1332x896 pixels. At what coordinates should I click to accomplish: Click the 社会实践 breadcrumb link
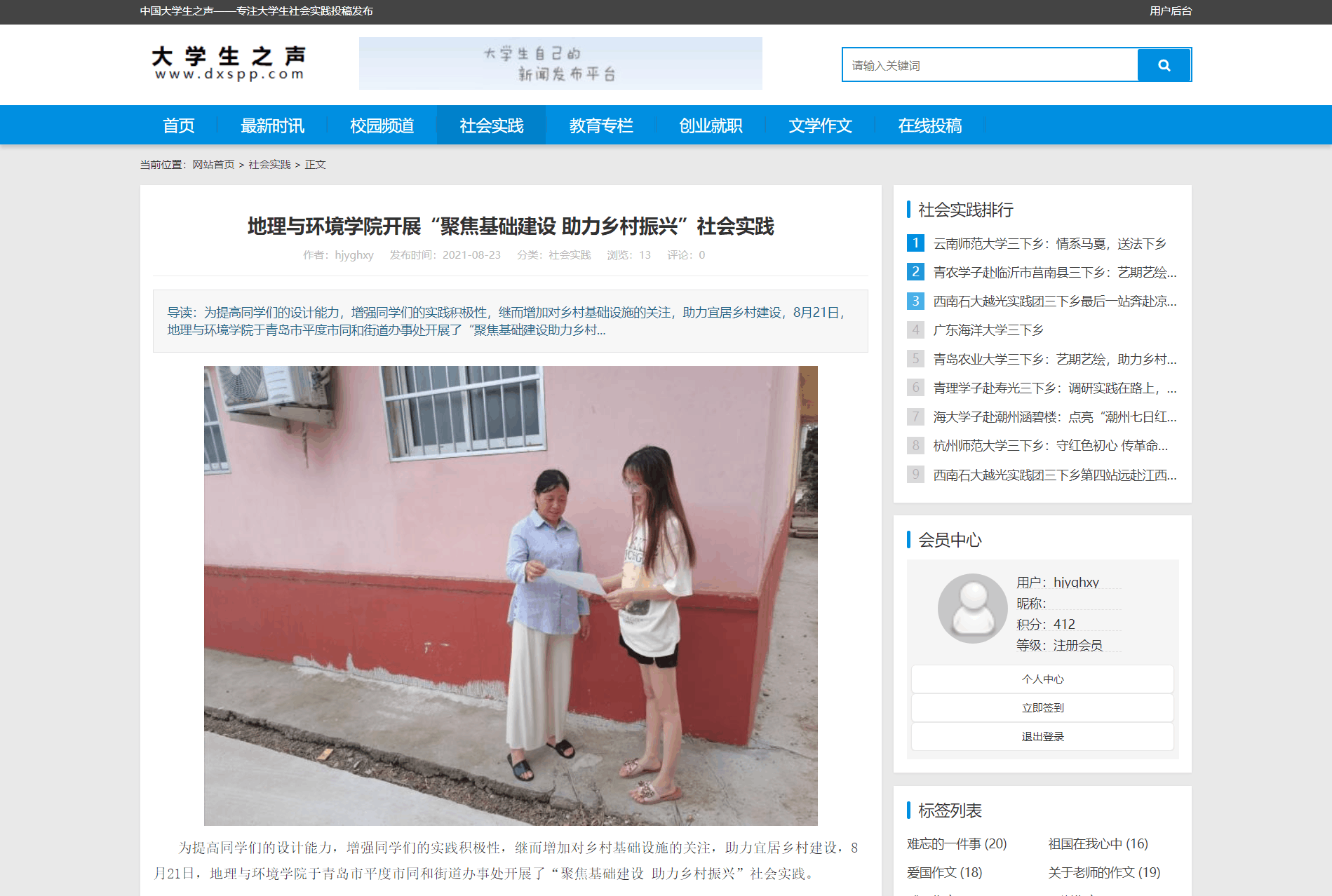[x=269, y=164]
